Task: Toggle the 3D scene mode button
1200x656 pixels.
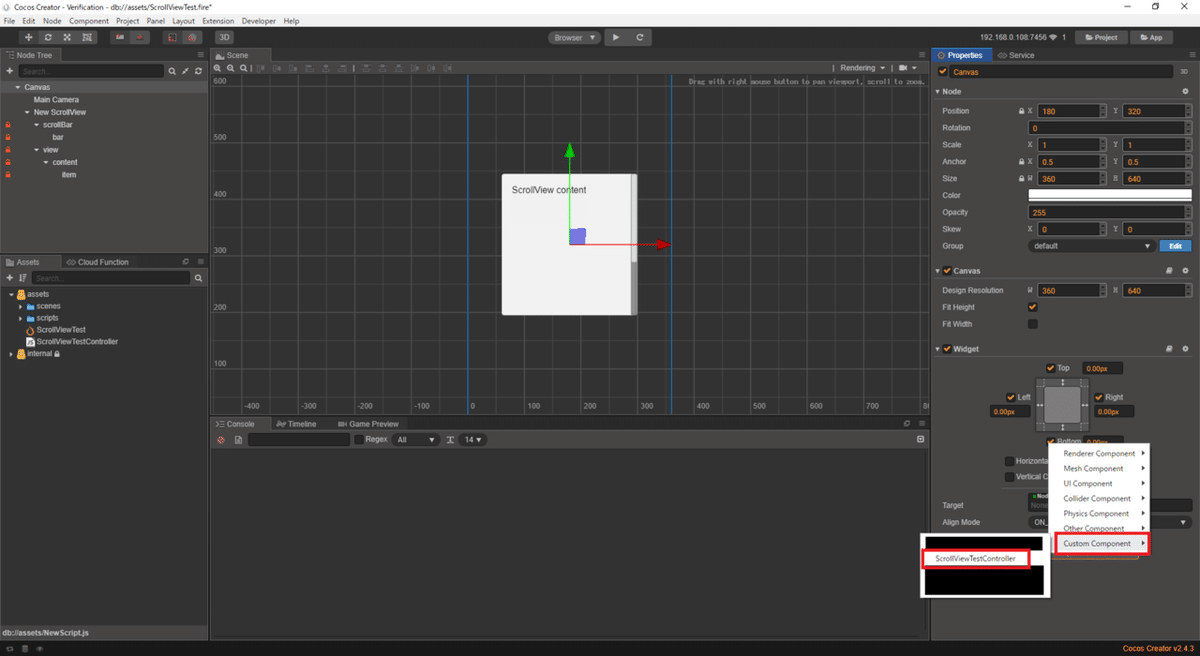Action: 224,37
